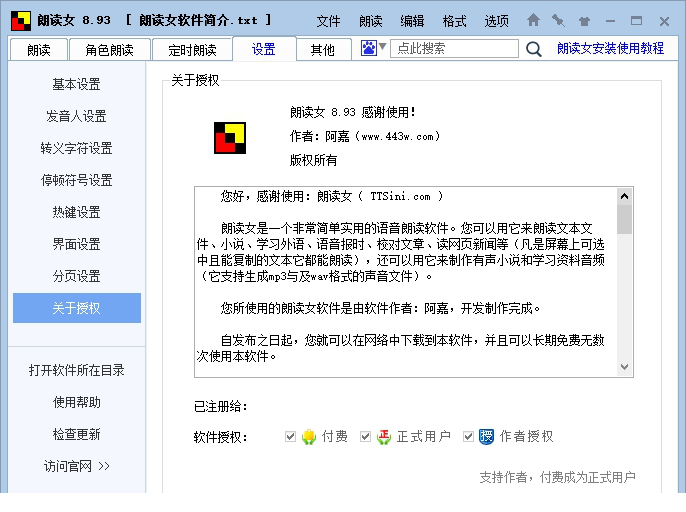Open 发音人设置 in the sidebar
The image size is (686, 512).
click(x=77, y=116)
